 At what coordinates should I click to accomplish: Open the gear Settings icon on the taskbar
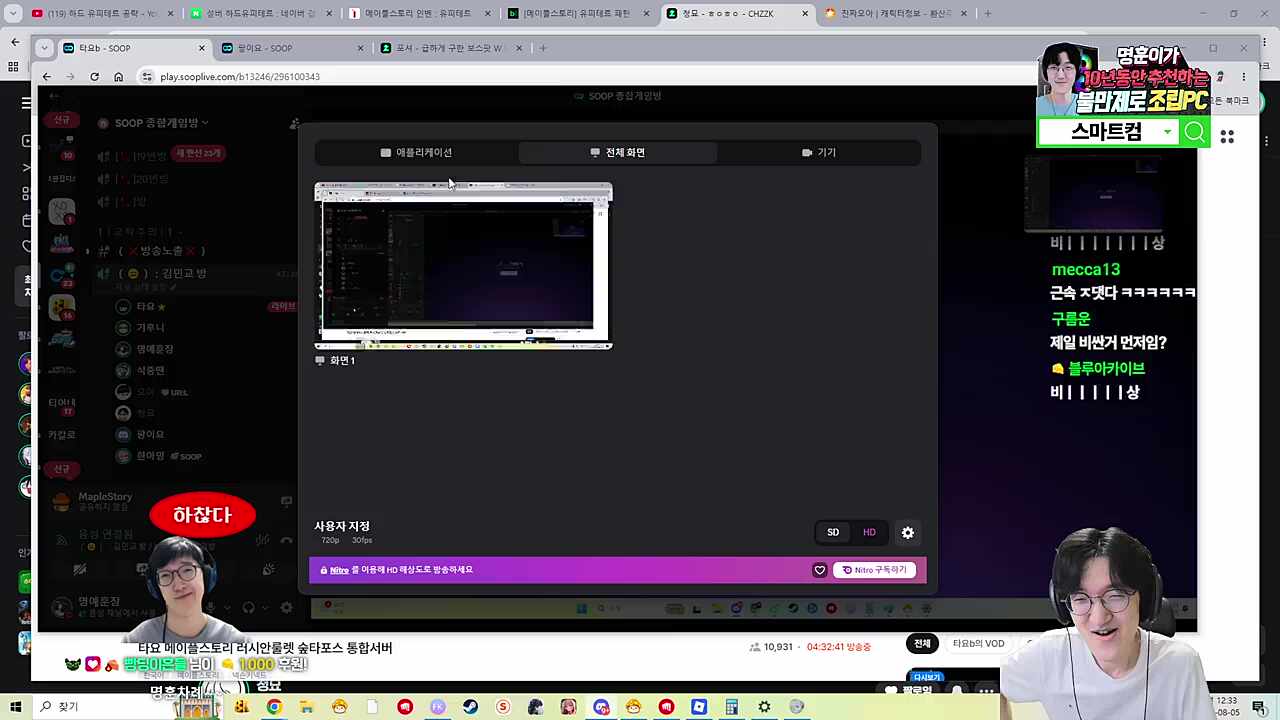764,707
